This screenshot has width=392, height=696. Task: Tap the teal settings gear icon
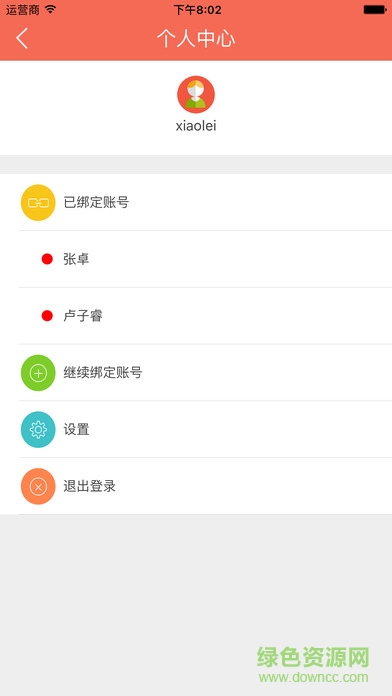click(38, 430)
